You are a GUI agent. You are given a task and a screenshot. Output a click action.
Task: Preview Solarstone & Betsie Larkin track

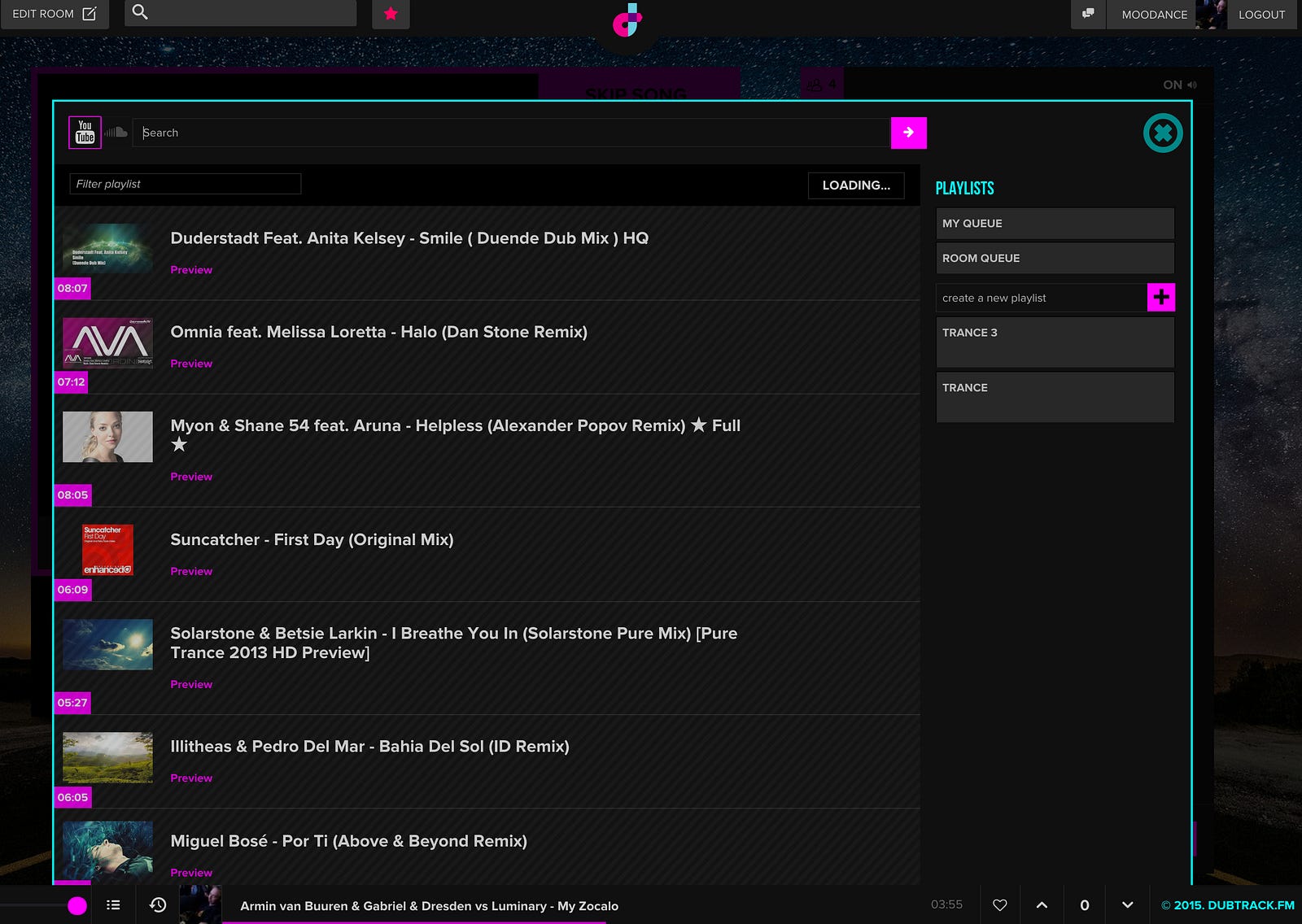pyautogui.click(x=191, y=684)
